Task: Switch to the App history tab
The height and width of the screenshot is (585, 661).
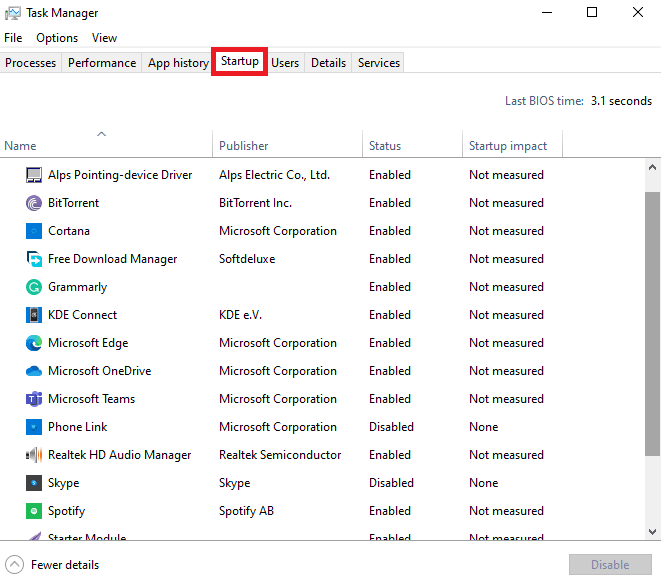Action: coord(178,63)
